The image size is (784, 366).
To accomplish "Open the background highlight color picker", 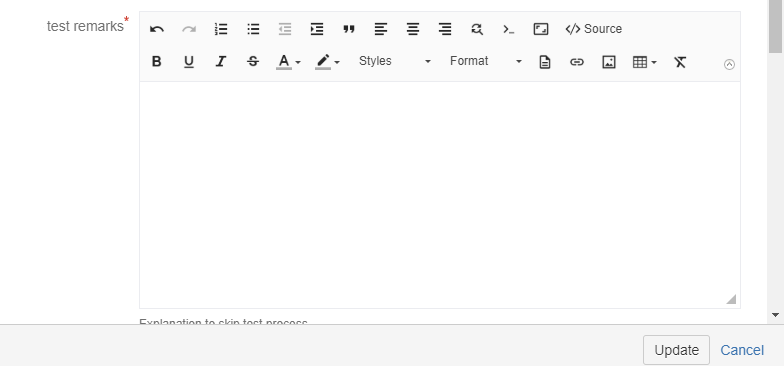I will [x=328, y=62].
